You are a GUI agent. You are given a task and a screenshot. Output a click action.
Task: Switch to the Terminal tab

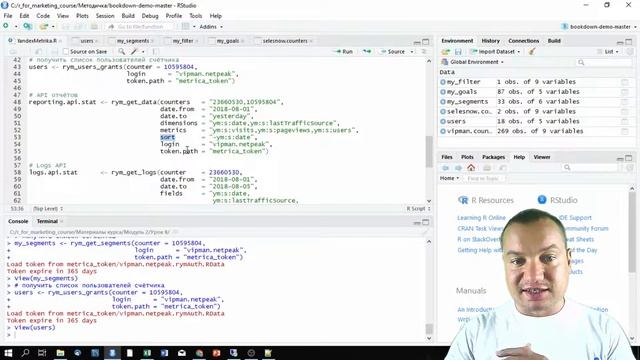[x=47, y=221]
